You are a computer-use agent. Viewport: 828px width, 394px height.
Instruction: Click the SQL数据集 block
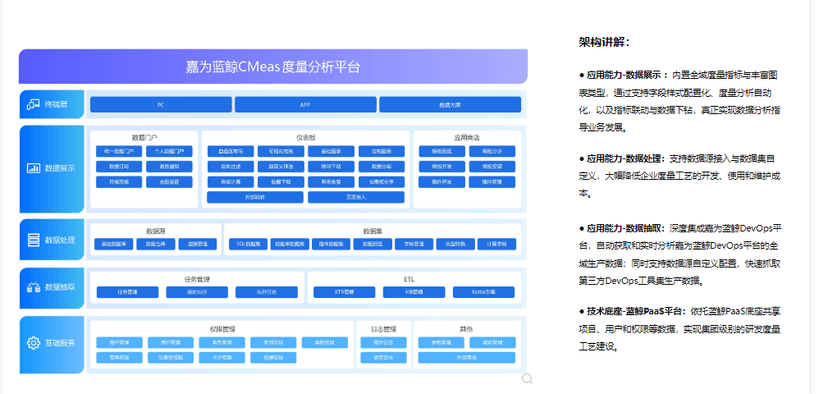(248, 245)
